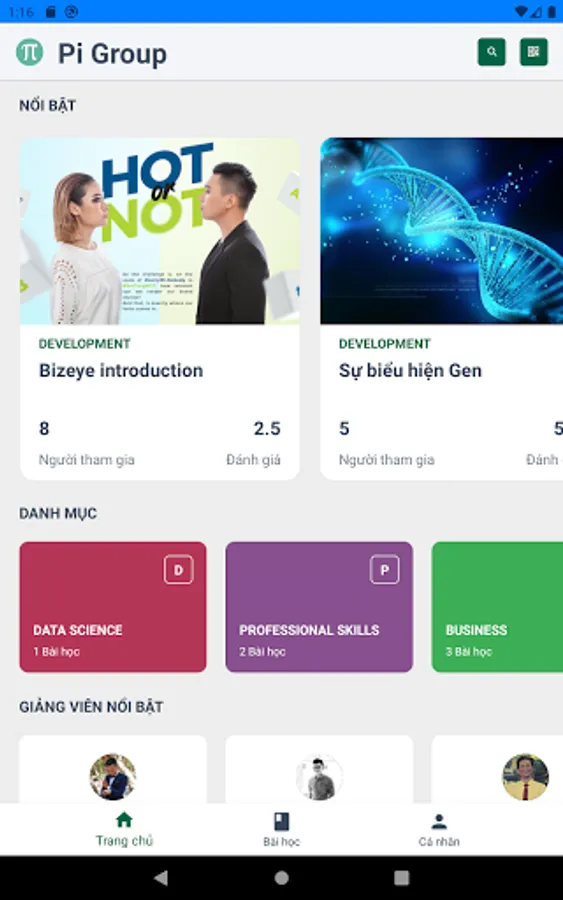Tap Android home circle button
Image resolution: width=563 pixels, height=900 pixels.
(281, 878)
